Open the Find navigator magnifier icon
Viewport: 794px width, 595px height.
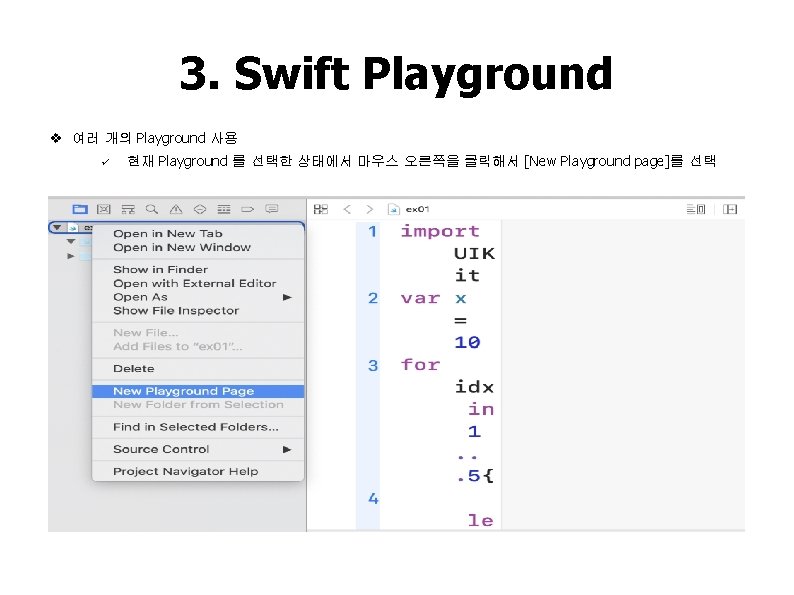click(152, 209)
